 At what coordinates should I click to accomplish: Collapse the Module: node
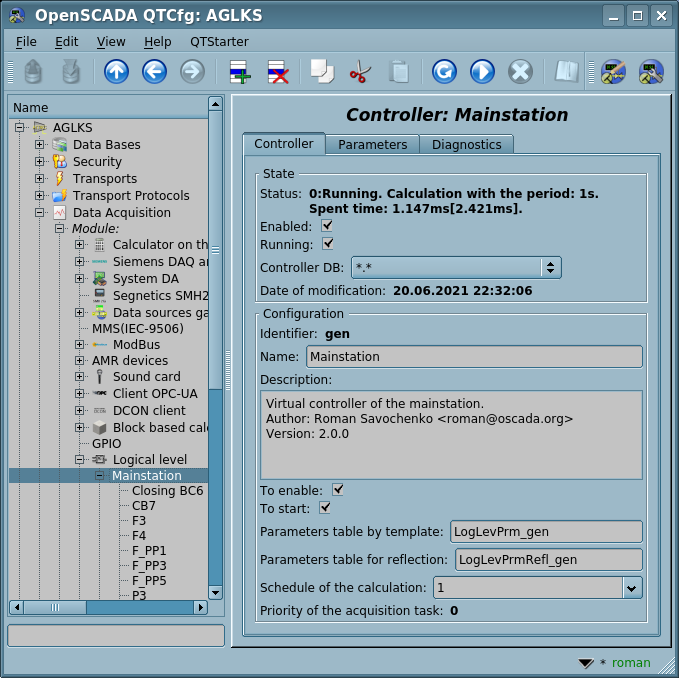tap(59, 229)
